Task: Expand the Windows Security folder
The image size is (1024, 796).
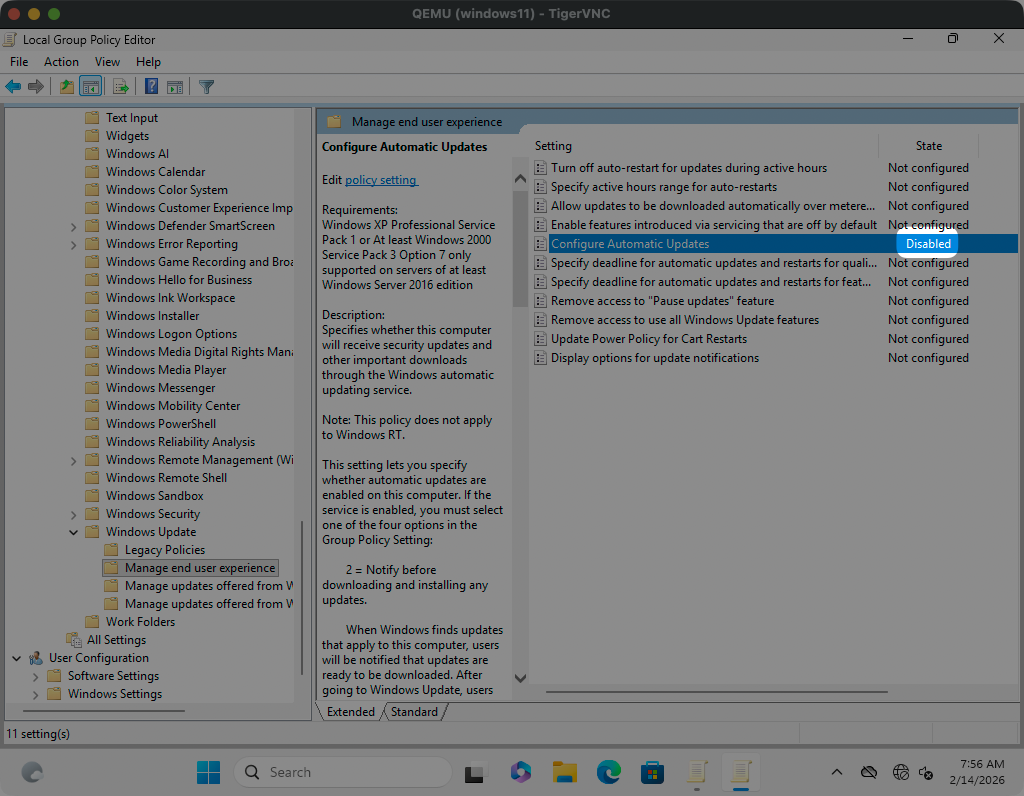Action: [x=73, y=514]
